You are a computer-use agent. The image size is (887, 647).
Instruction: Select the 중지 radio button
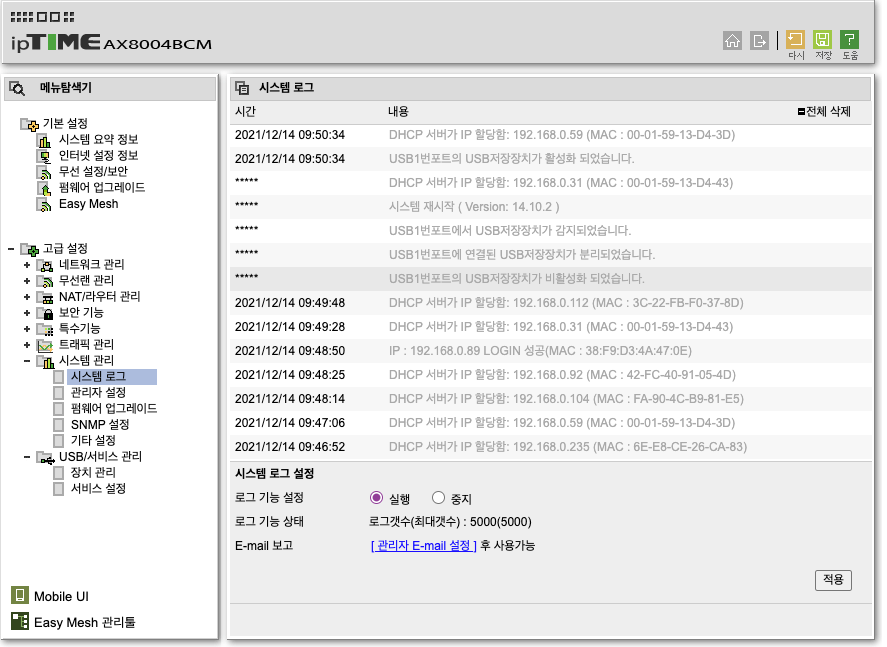coord(438,498)
